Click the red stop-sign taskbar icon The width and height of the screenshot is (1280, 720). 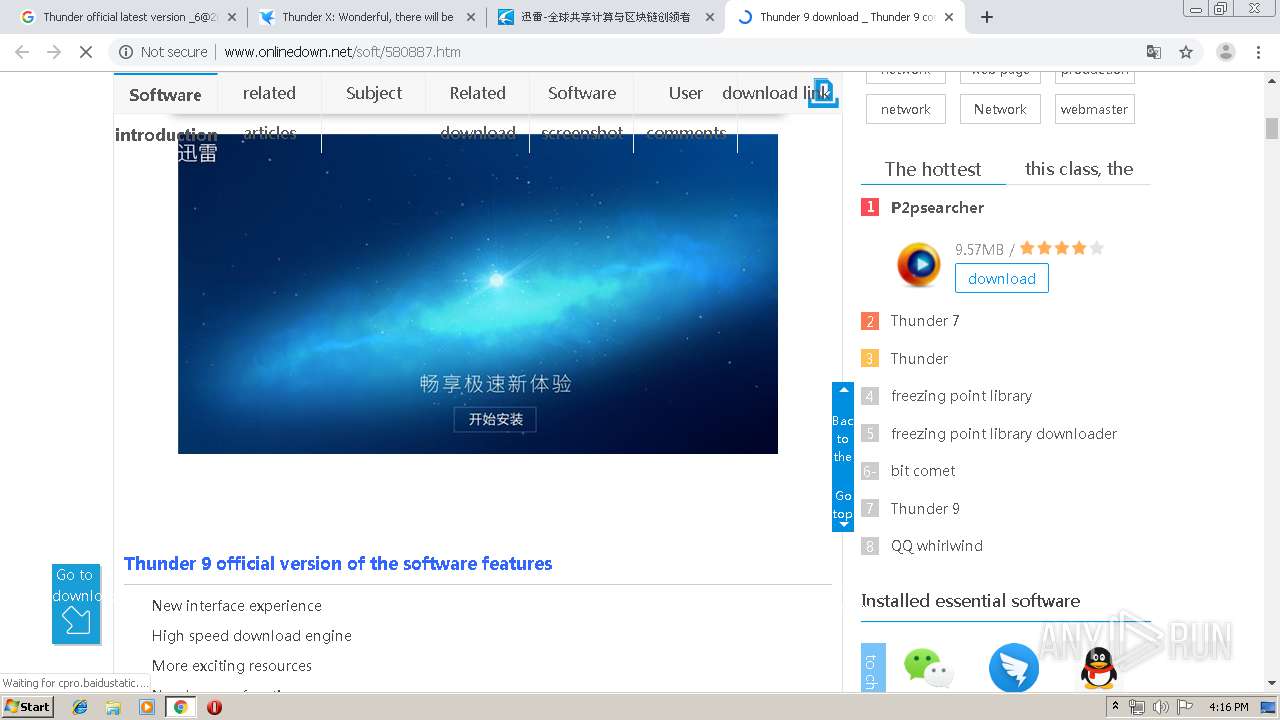pos(214,707)
